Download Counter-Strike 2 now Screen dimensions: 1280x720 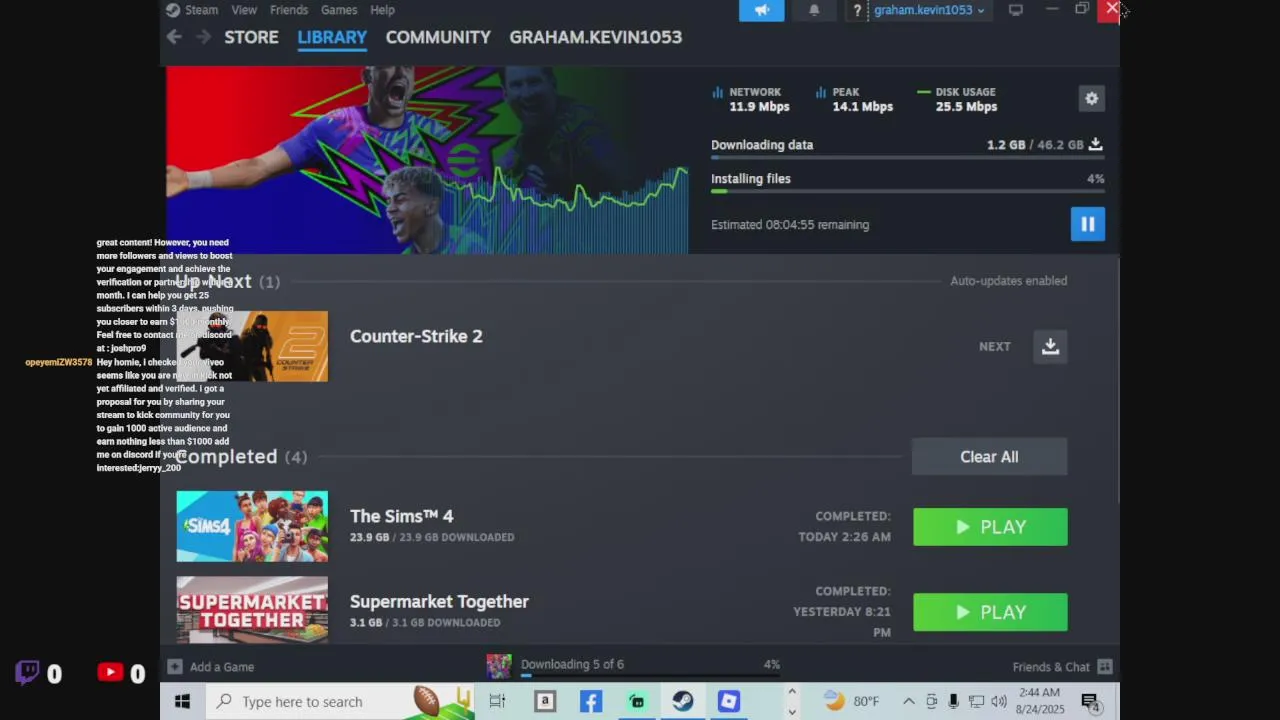(1050, 346)
